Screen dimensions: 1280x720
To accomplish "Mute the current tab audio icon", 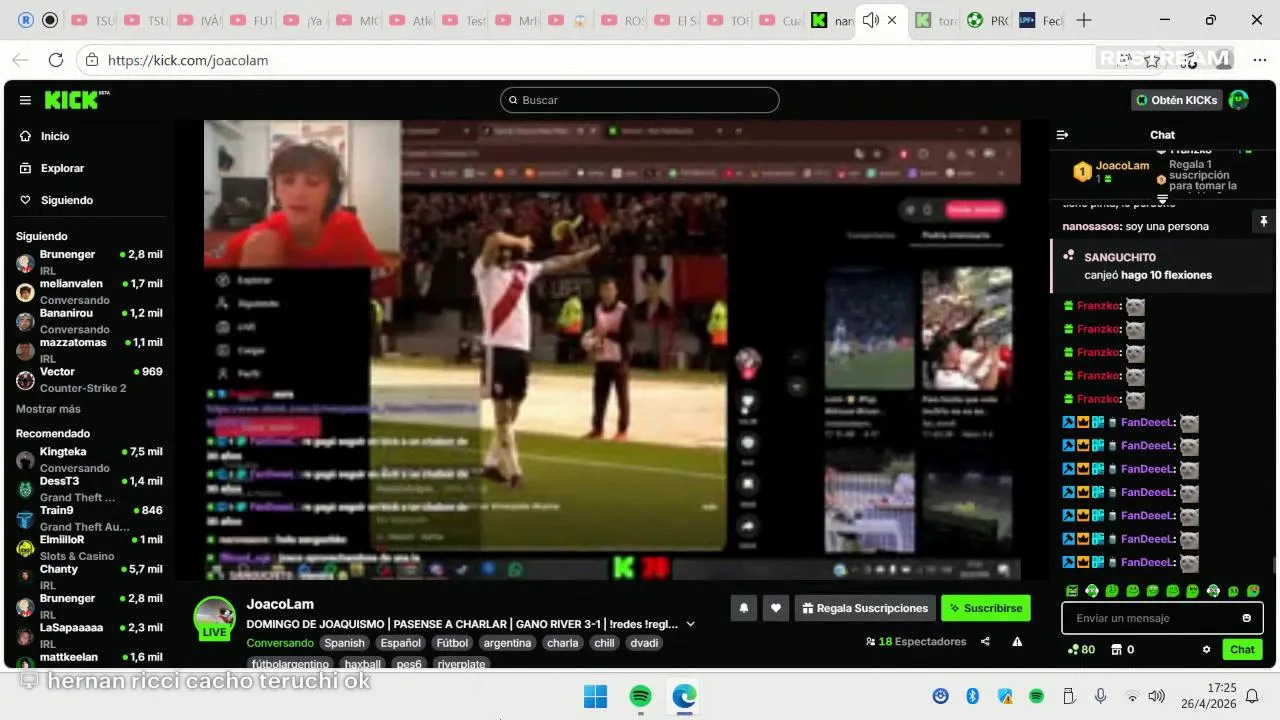I will coord(870,20).
